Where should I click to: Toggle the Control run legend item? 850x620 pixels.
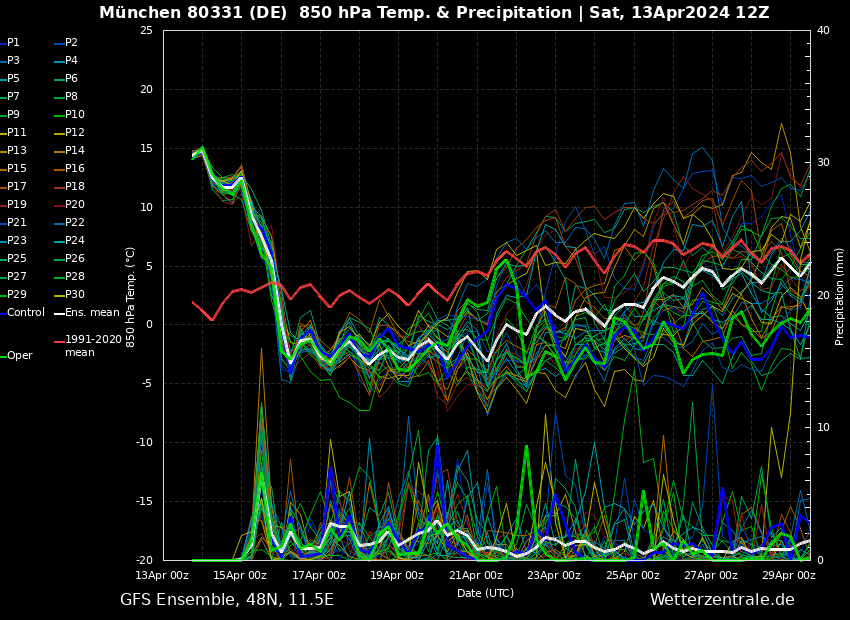[25, 313]
